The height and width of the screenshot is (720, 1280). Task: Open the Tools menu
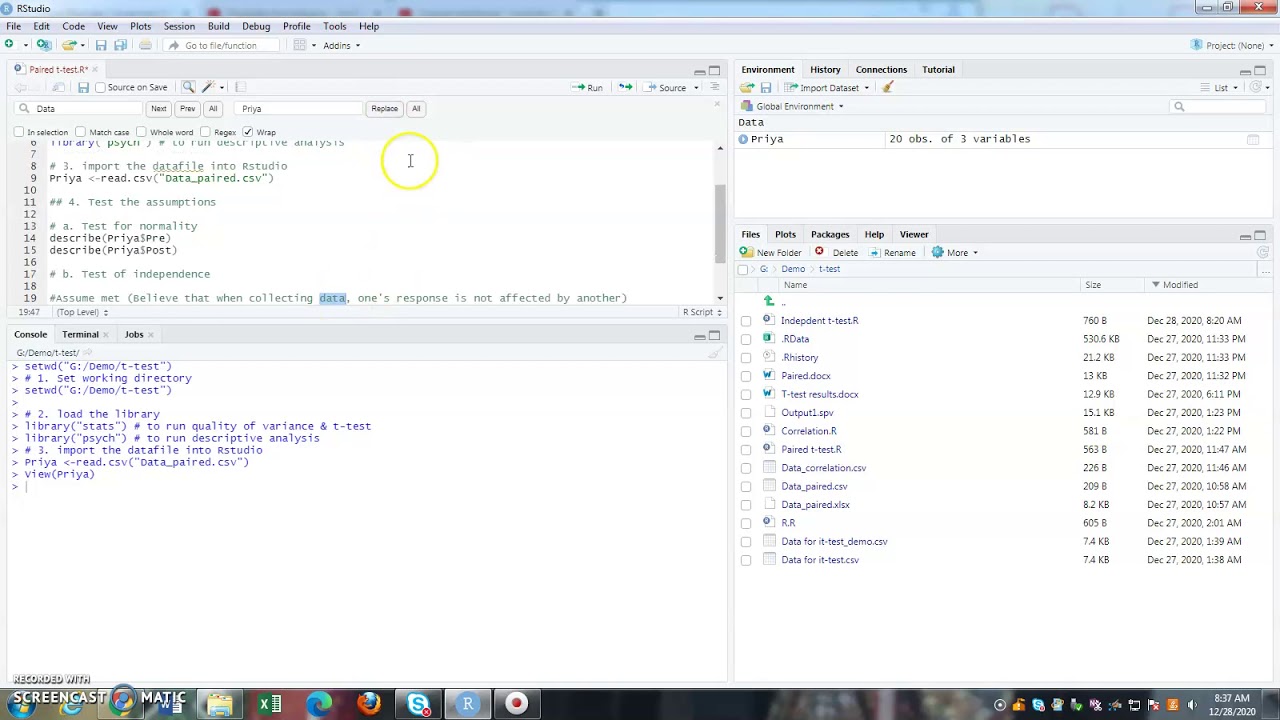[x=334, y=26]
